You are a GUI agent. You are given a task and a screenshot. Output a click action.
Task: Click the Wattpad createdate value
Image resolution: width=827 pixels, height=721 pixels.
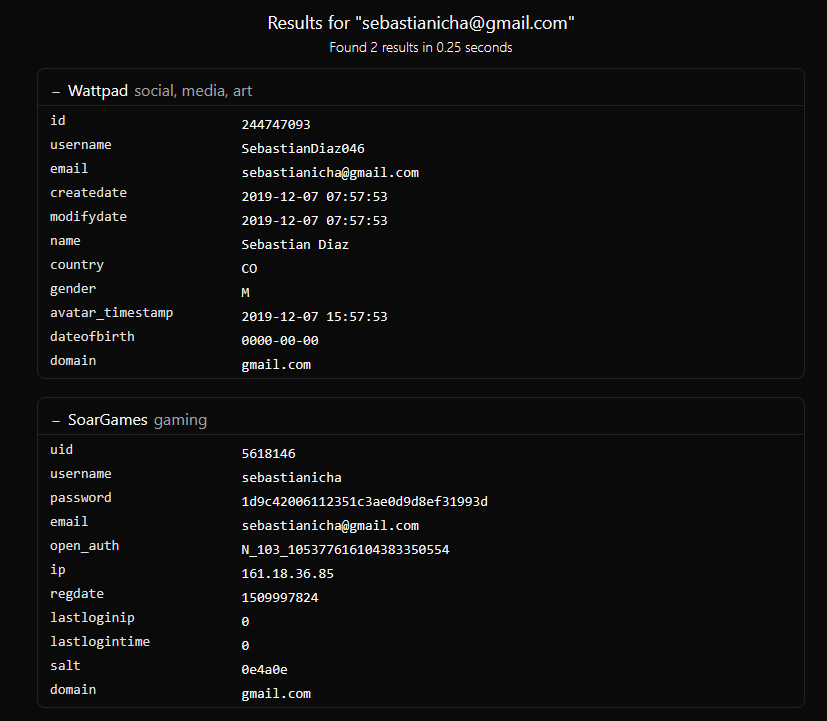314,197
